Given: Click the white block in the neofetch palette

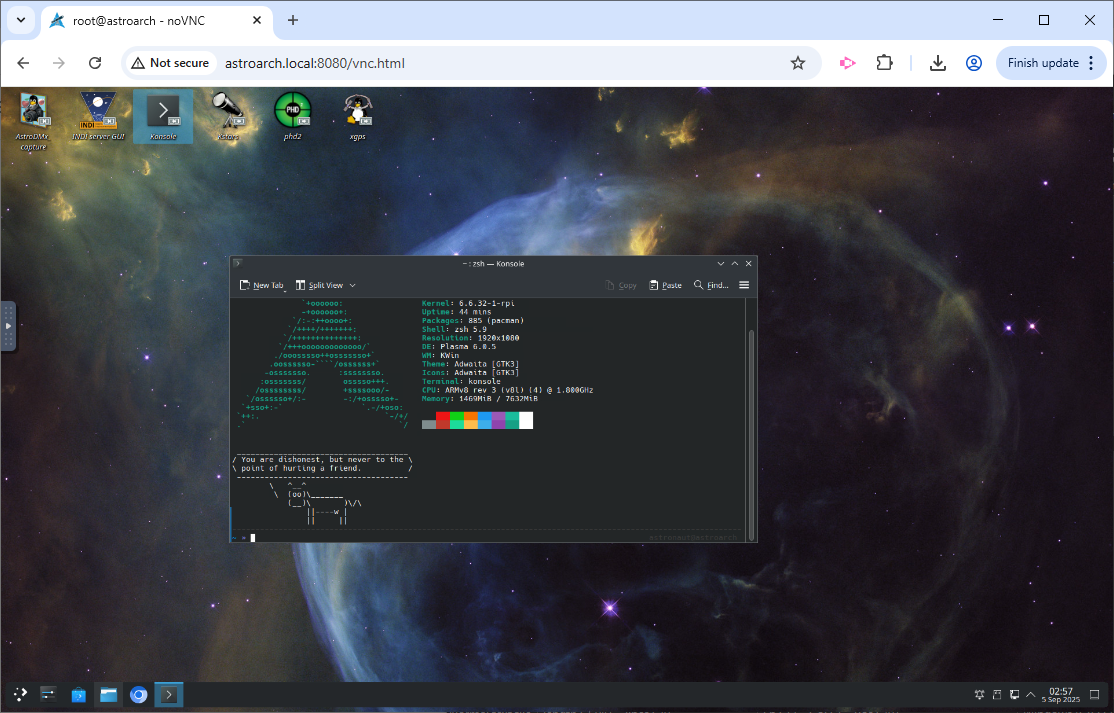Looking at the screenshot, I should point(526,420).
